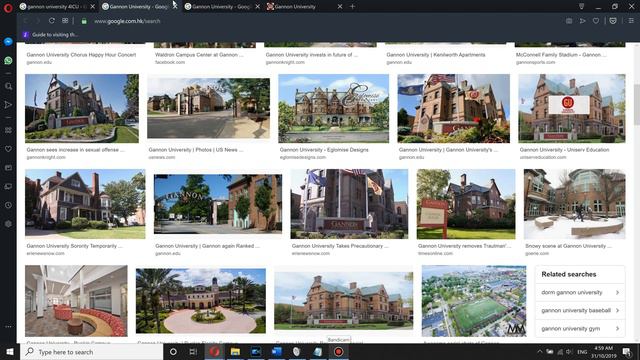Open File Explorer from taskbar
This screenshot has height=360, width=640.
point(235,352)
